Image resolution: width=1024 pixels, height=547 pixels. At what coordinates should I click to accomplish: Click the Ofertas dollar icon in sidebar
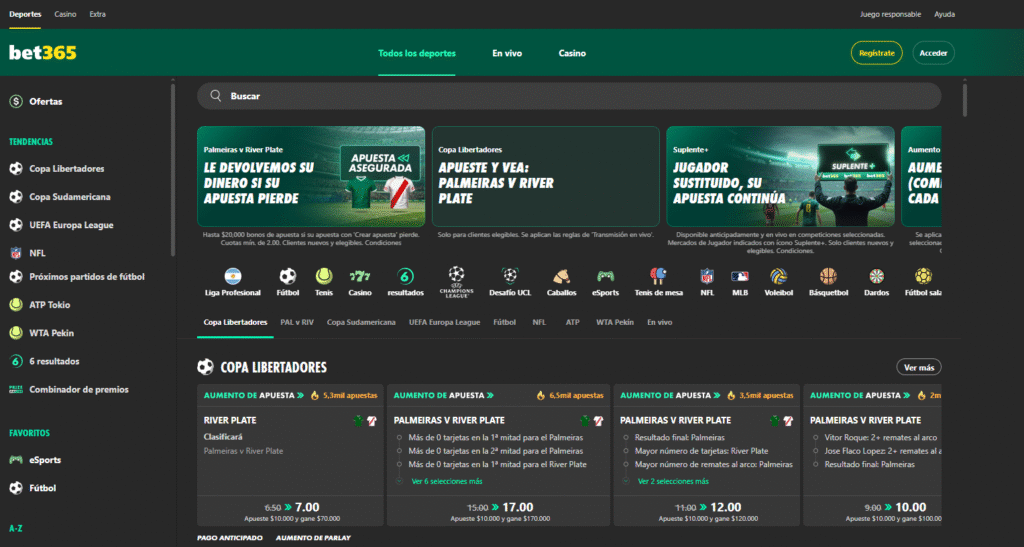pyautogui.click(x=16, y=101)
